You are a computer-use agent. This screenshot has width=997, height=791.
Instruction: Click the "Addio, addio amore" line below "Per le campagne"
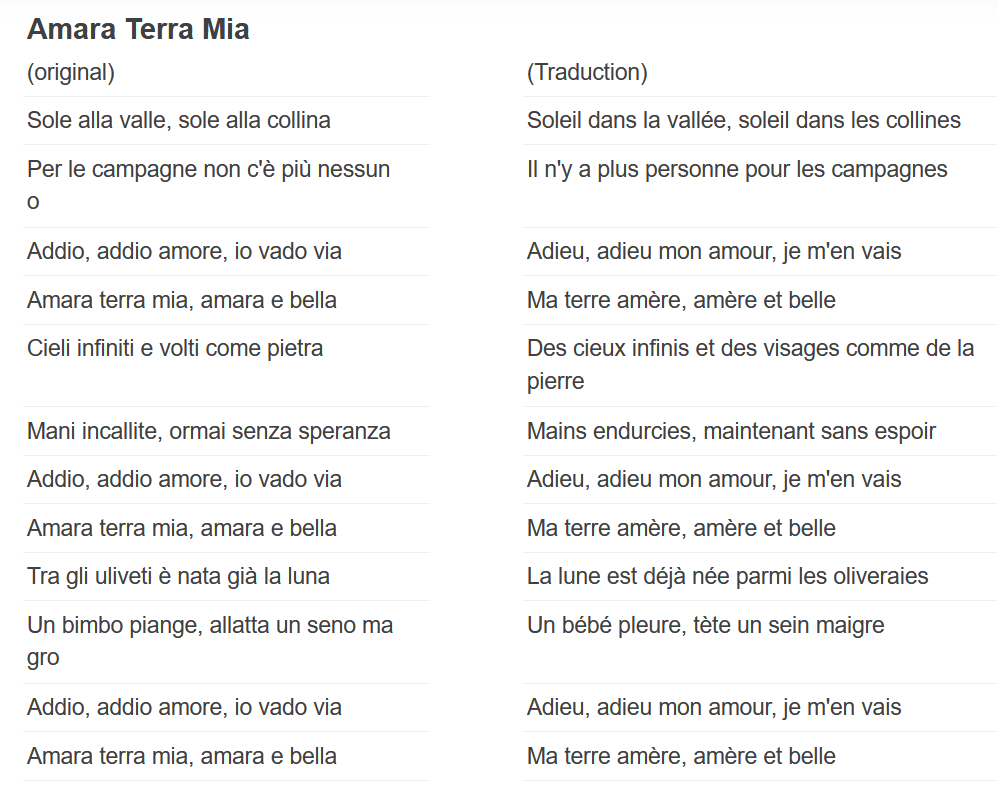(184, 251)
